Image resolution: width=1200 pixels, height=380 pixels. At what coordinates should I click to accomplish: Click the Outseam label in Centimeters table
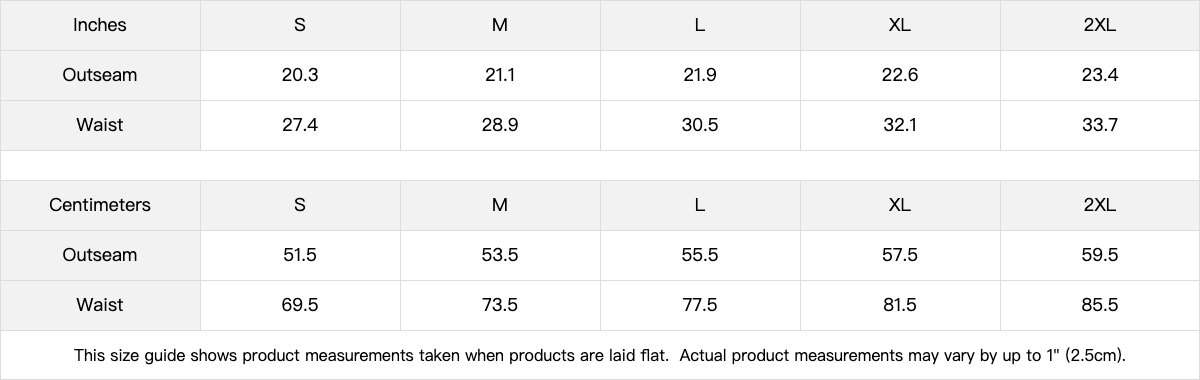click(100, 255)
